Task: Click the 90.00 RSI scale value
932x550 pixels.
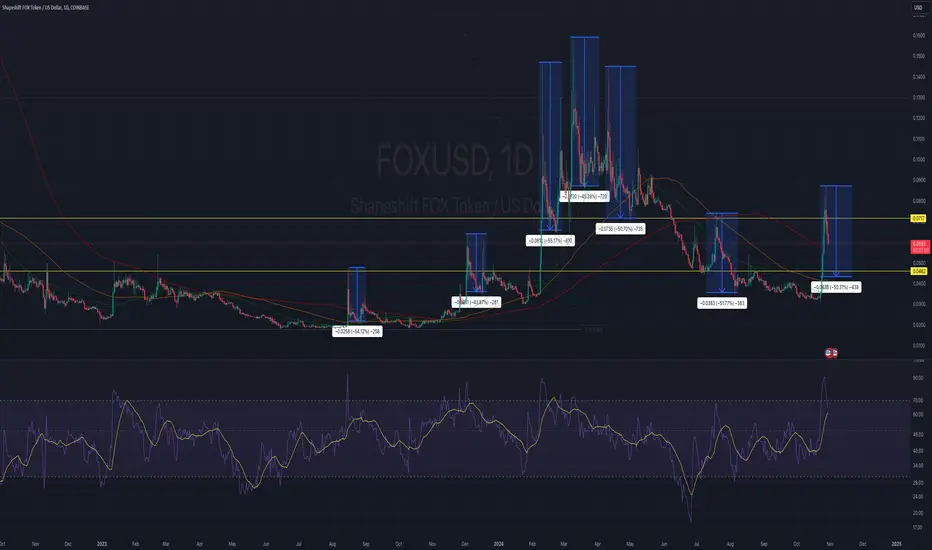Action: point(918,378)
